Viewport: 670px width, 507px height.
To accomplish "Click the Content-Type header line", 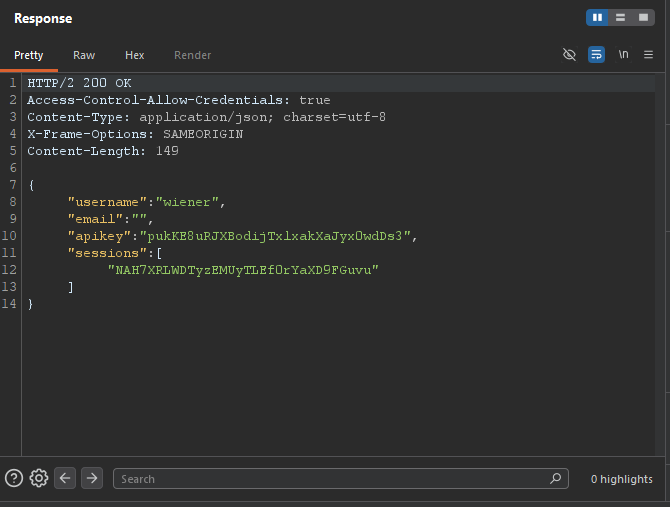I will [x=206, y=117].
